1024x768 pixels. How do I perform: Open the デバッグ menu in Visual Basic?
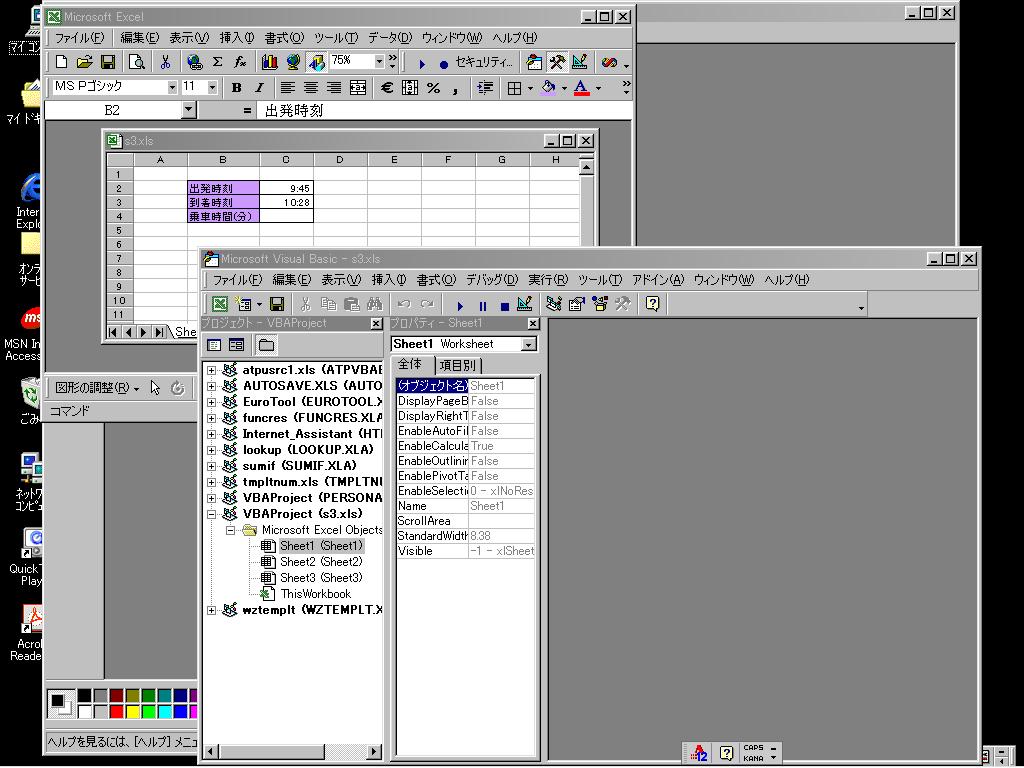(x=492, y=280)
